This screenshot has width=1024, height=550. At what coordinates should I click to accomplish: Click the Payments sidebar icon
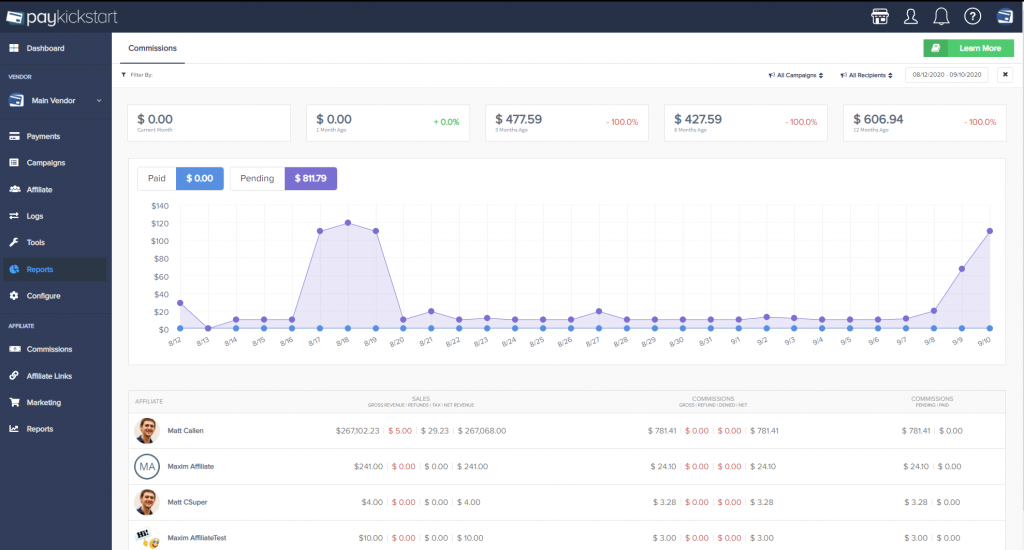click(14, 136)
